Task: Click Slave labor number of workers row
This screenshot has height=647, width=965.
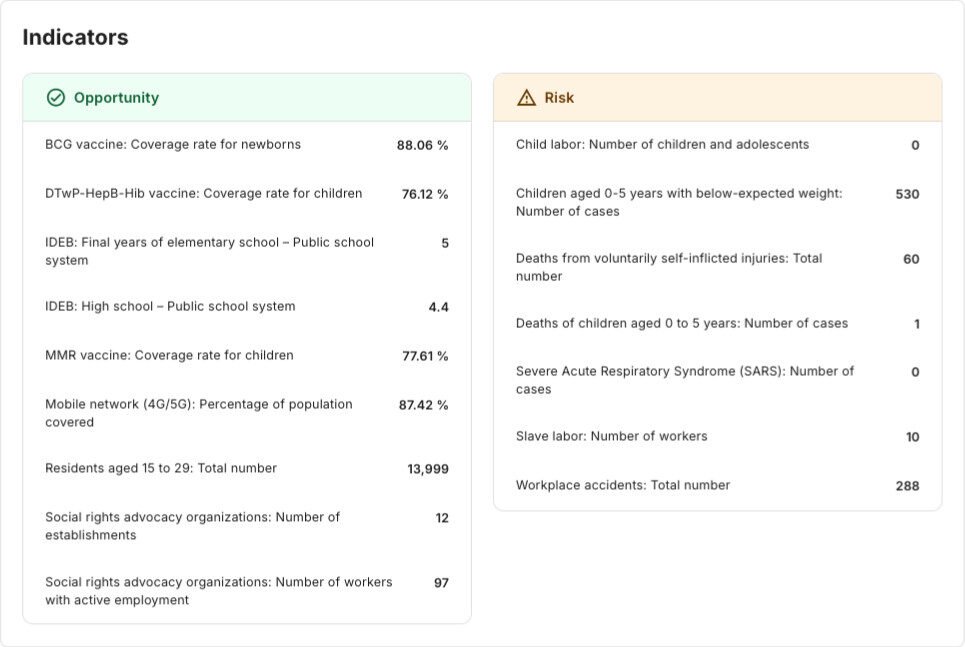Action: tap(611, 437)
